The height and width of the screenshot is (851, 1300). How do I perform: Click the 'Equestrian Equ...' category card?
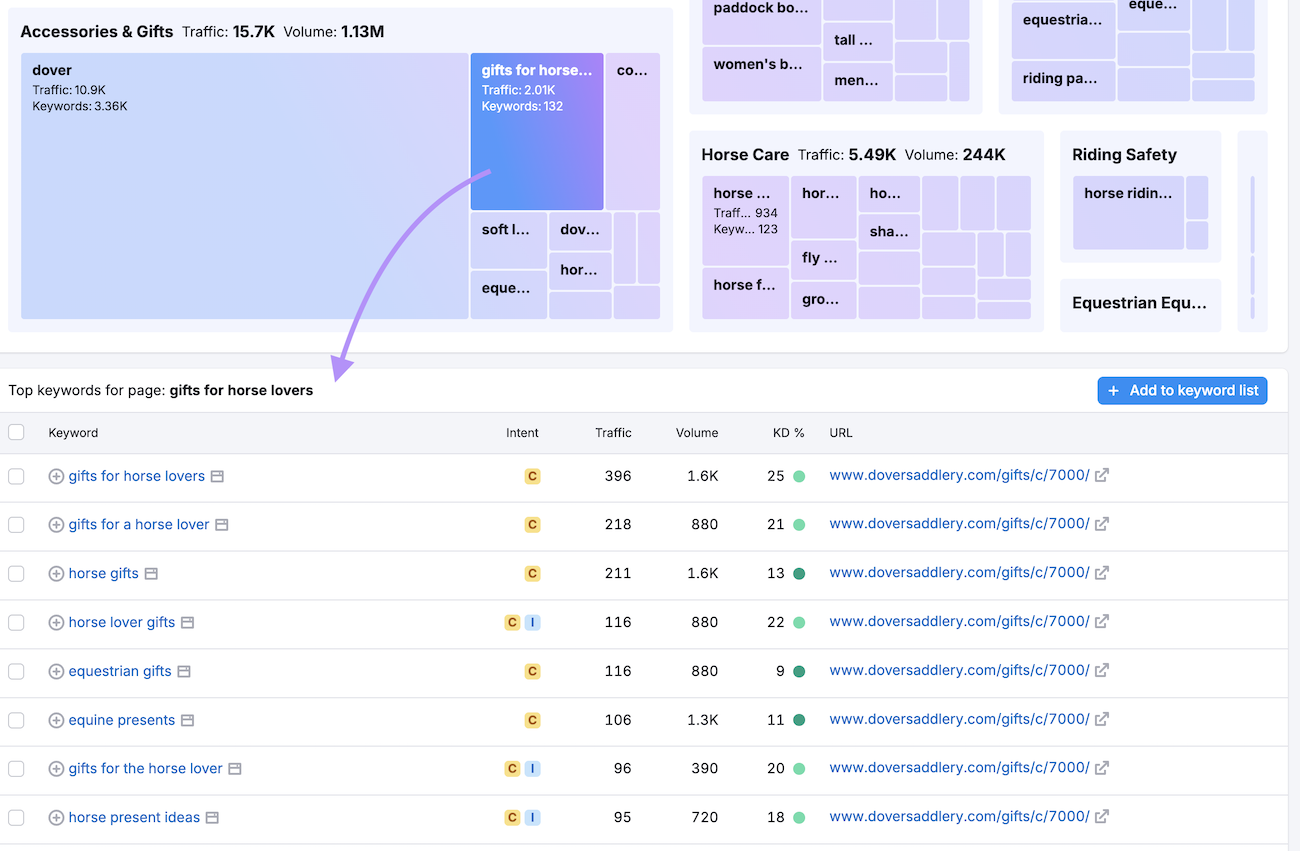1140,304
